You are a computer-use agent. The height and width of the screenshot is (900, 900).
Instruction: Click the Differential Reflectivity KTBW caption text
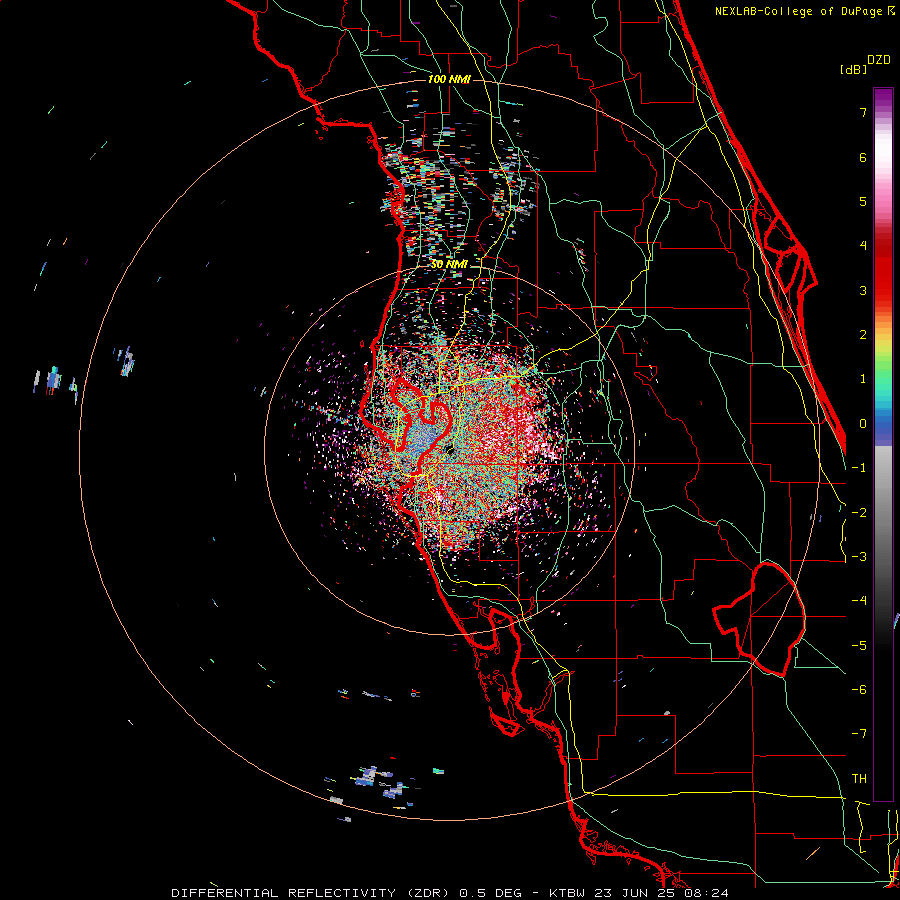pyautogui.click(x=450, y=893)
